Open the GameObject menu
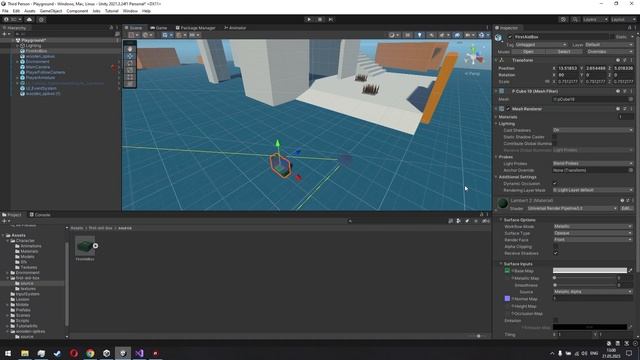 click(51, 11)
